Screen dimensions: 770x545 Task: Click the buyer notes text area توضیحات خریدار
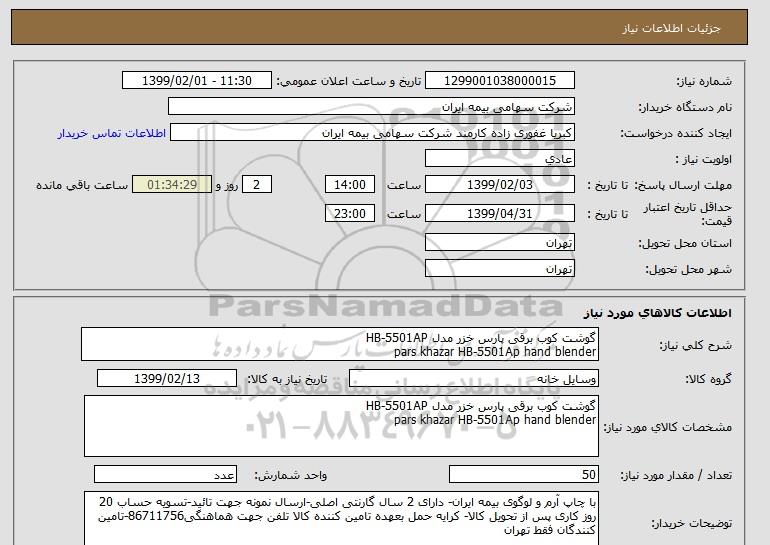(341, 518)
